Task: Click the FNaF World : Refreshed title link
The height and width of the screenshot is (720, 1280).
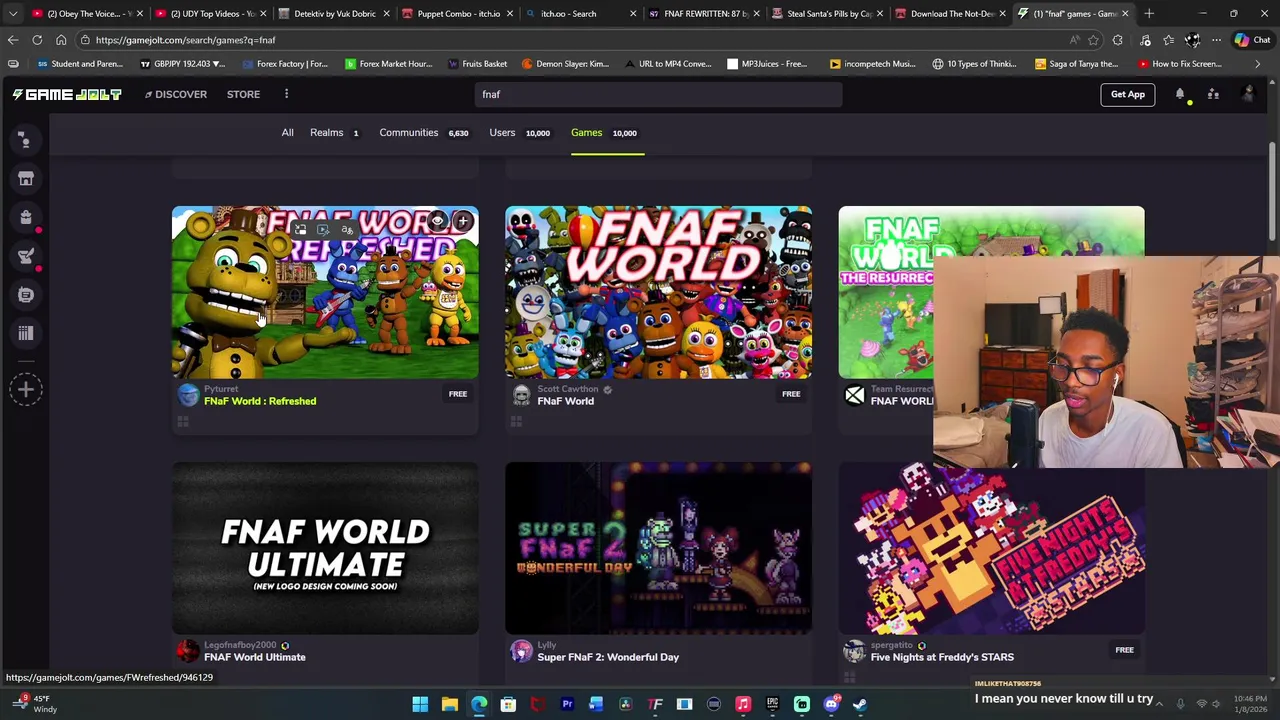Action: click(x=260, y=401)
